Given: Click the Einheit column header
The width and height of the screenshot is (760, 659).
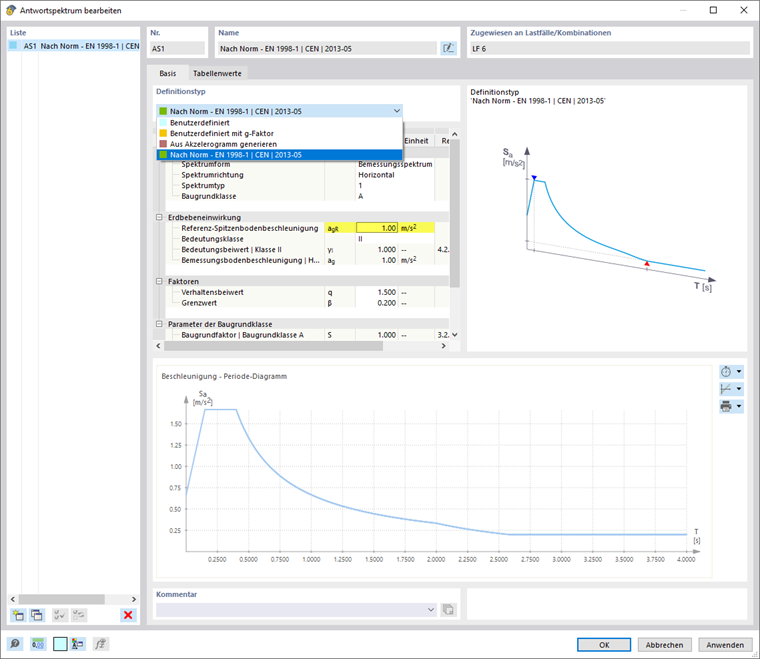Looking at the screenshot, I should (x=416, y=141).
